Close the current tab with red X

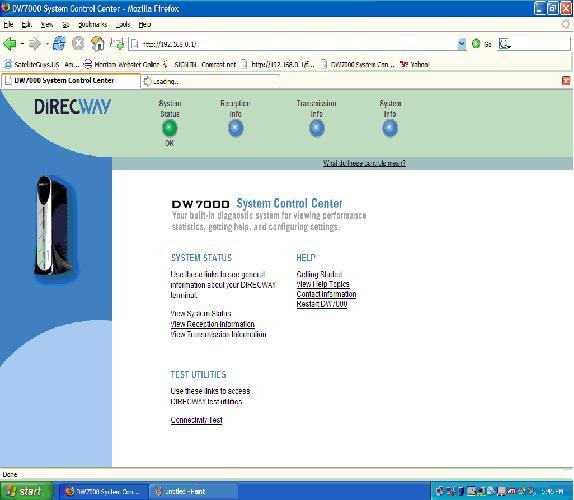[x=566, y=81]
